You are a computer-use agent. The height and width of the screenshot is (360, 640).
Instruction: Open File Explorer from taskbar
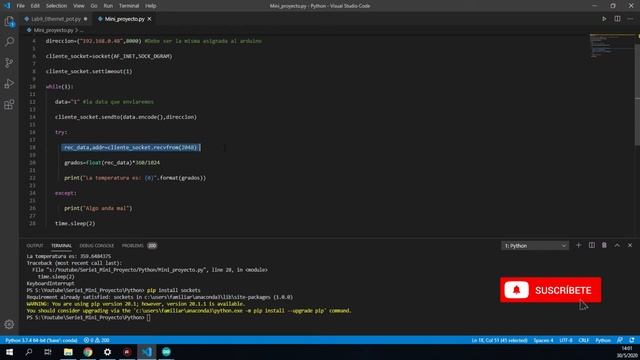[68, 352]
